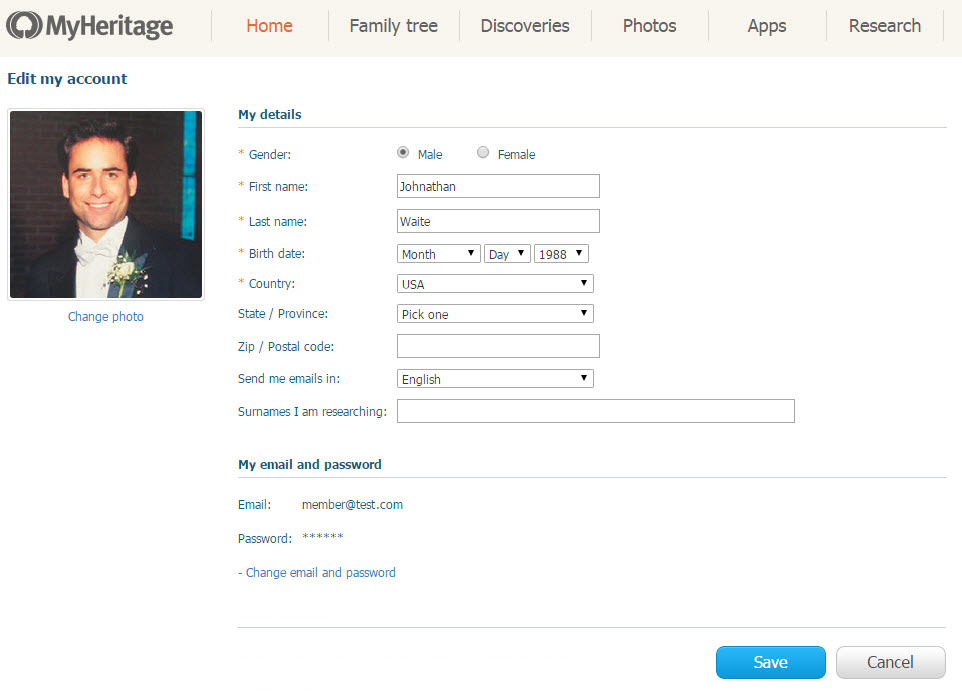Open the birth Month dropdown
This screenshot has width=962, height=696.
click(439, 254)
